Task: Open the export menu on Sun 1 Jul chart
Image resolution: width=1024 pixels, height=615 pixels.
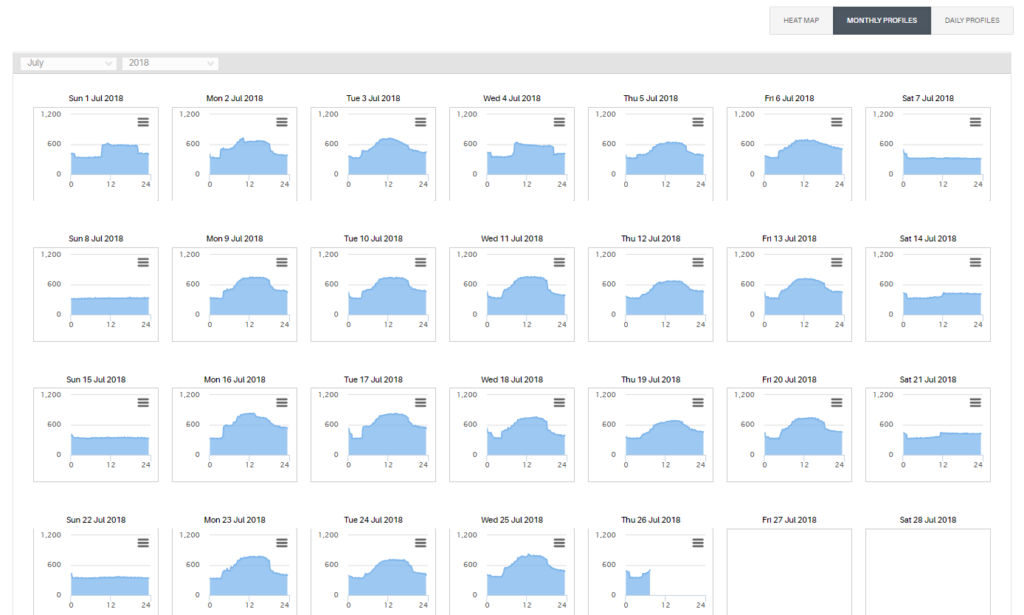Action: [x=143, y=122]
